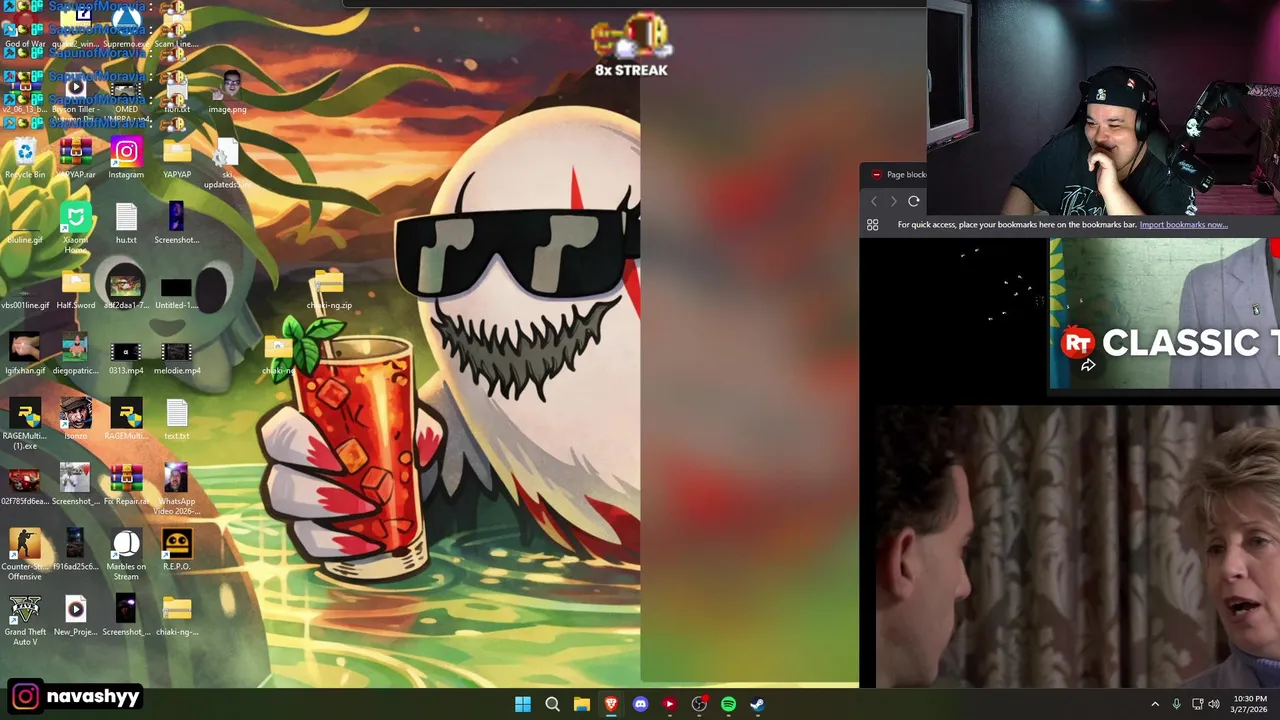Image resolution: width=1280 pixels, height=720 pixels.
Task: Show hidden system tray icons
Action: point(1155,704)
